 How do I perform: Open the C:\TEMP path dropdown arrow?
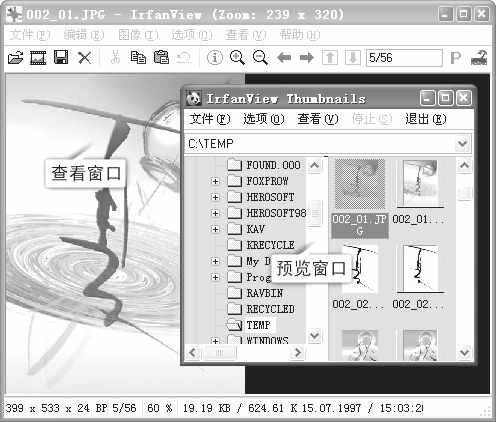coord(462,144)
